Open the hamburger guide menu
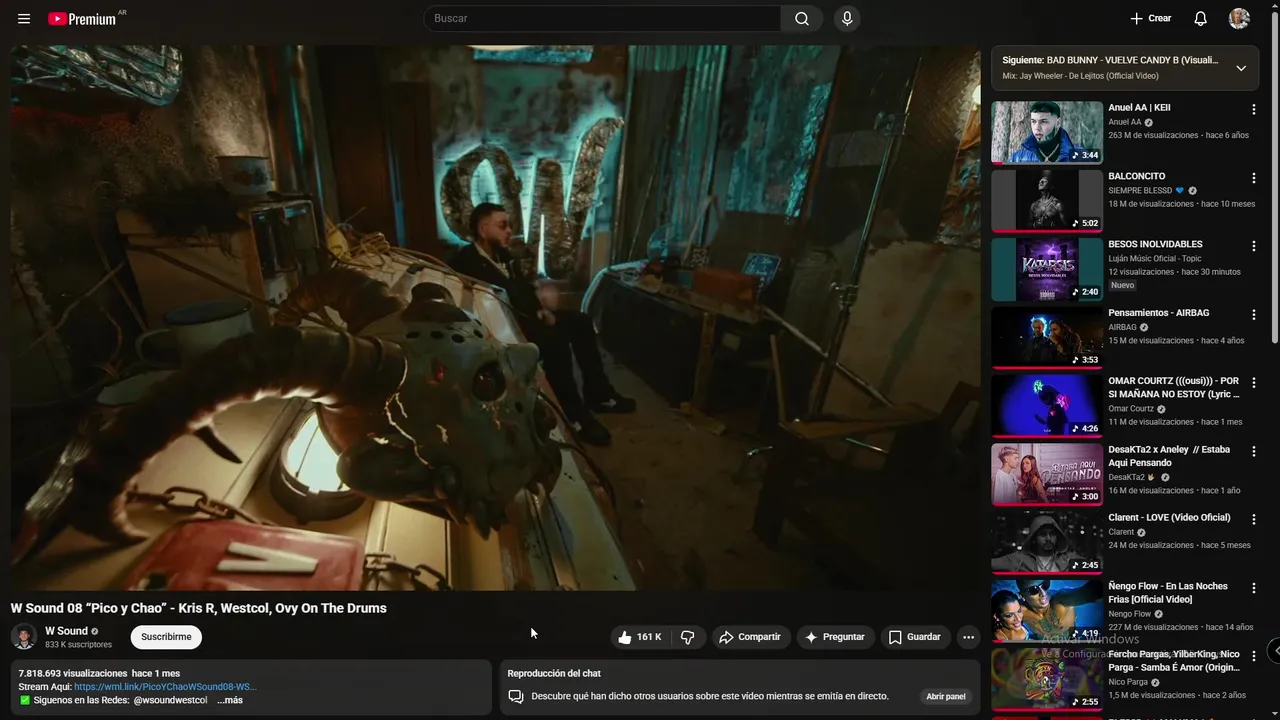The height and width of the screenshot is (720, 1280). click(x=24, y=19)
